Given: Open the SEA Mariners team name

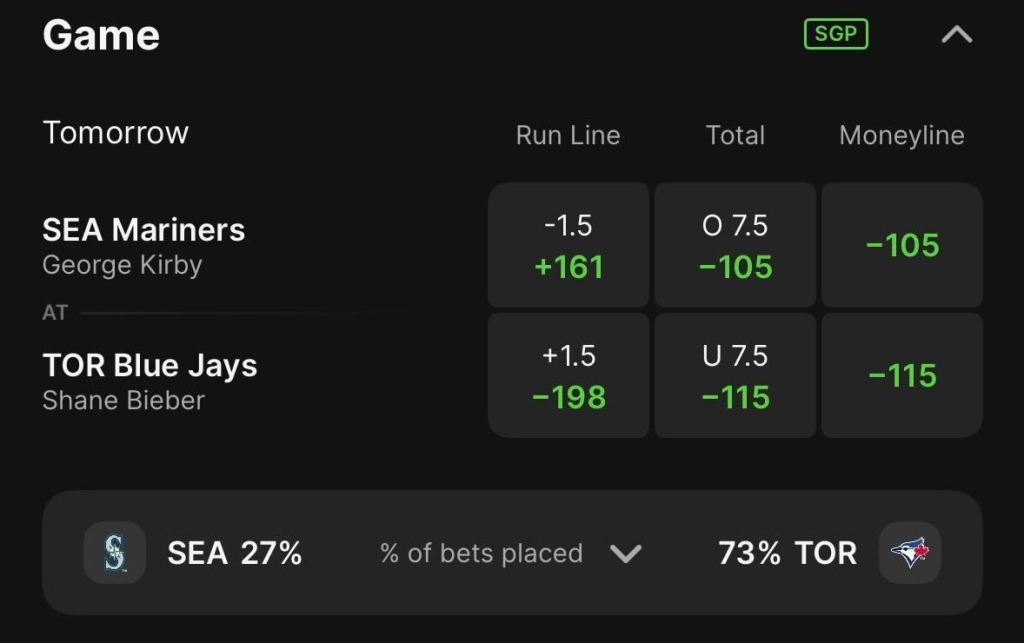Looking at the screenshot, I should pos(143,230).
